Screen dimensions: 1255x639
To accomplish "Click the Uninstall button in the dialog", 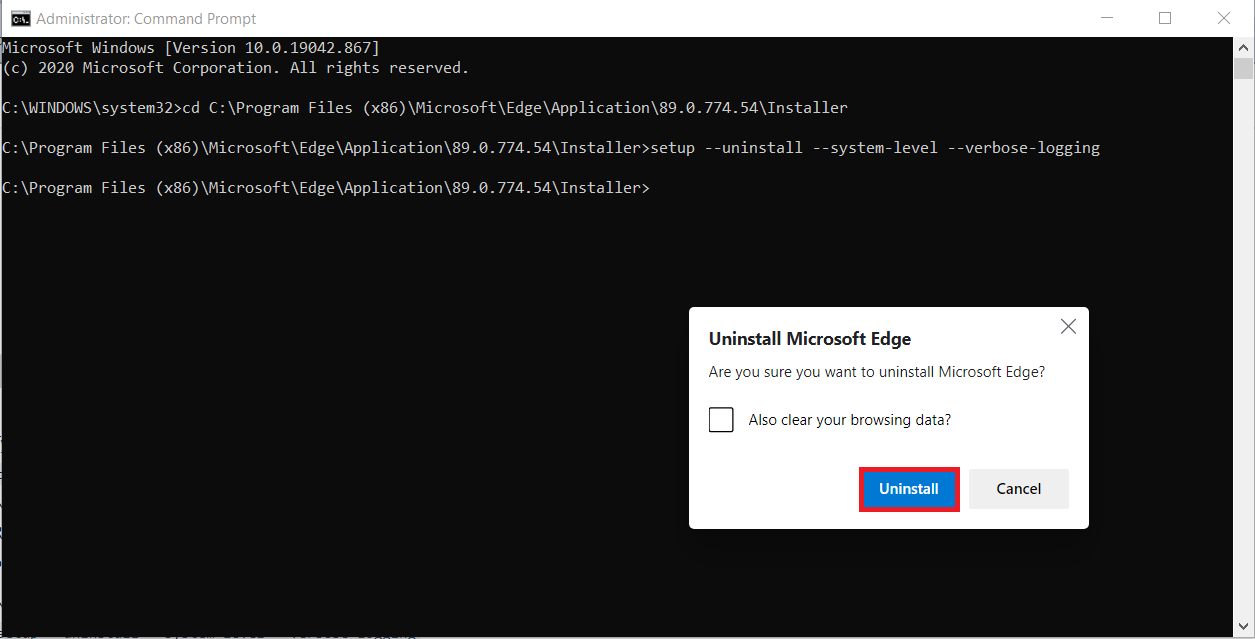I will tap(909, 489).
